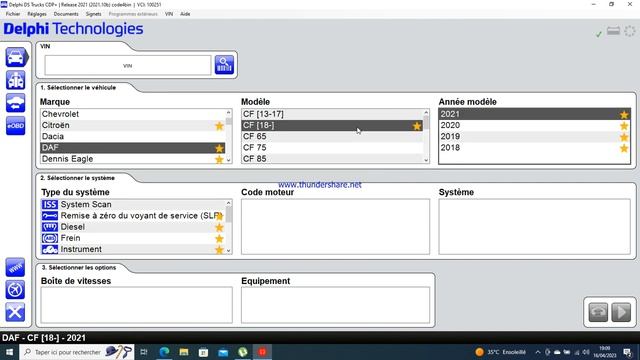Select CF 85 model
Screen dimensions: 640x360
[332, 159]
